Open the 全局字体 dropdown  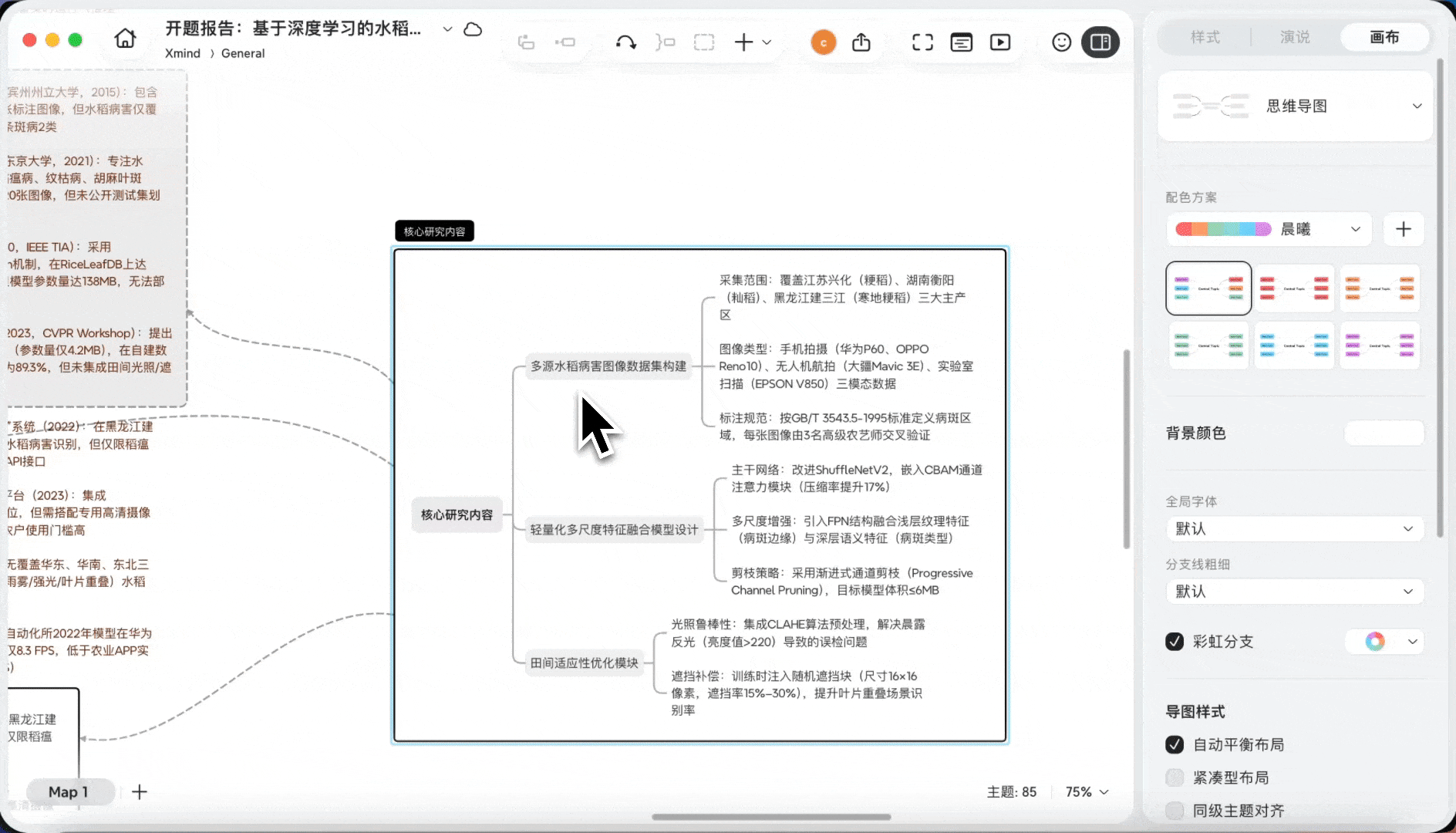(x=1295, y=529)
